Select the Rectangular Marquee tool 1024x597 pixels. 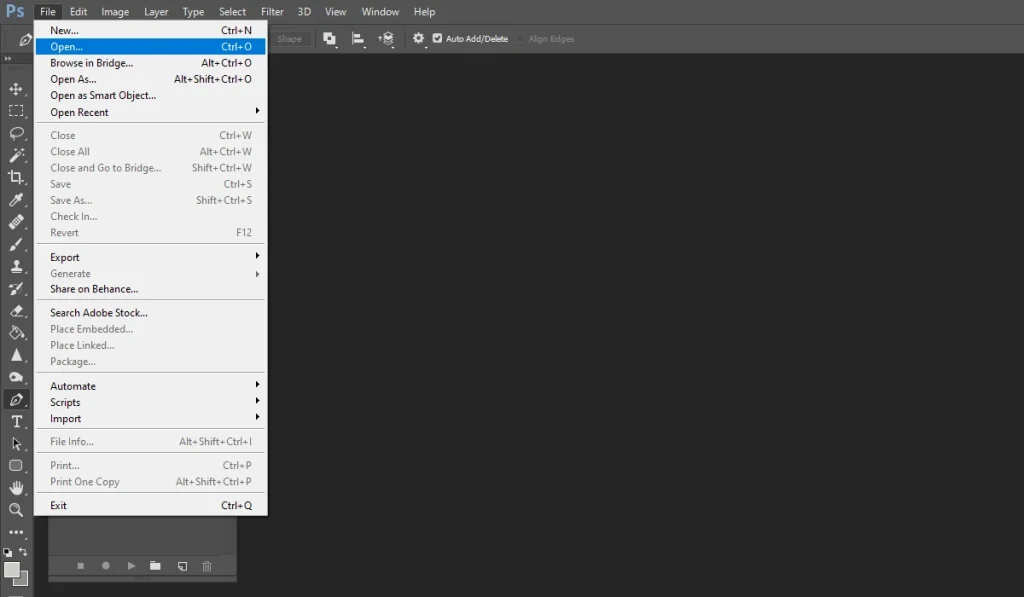pos(16,111)
